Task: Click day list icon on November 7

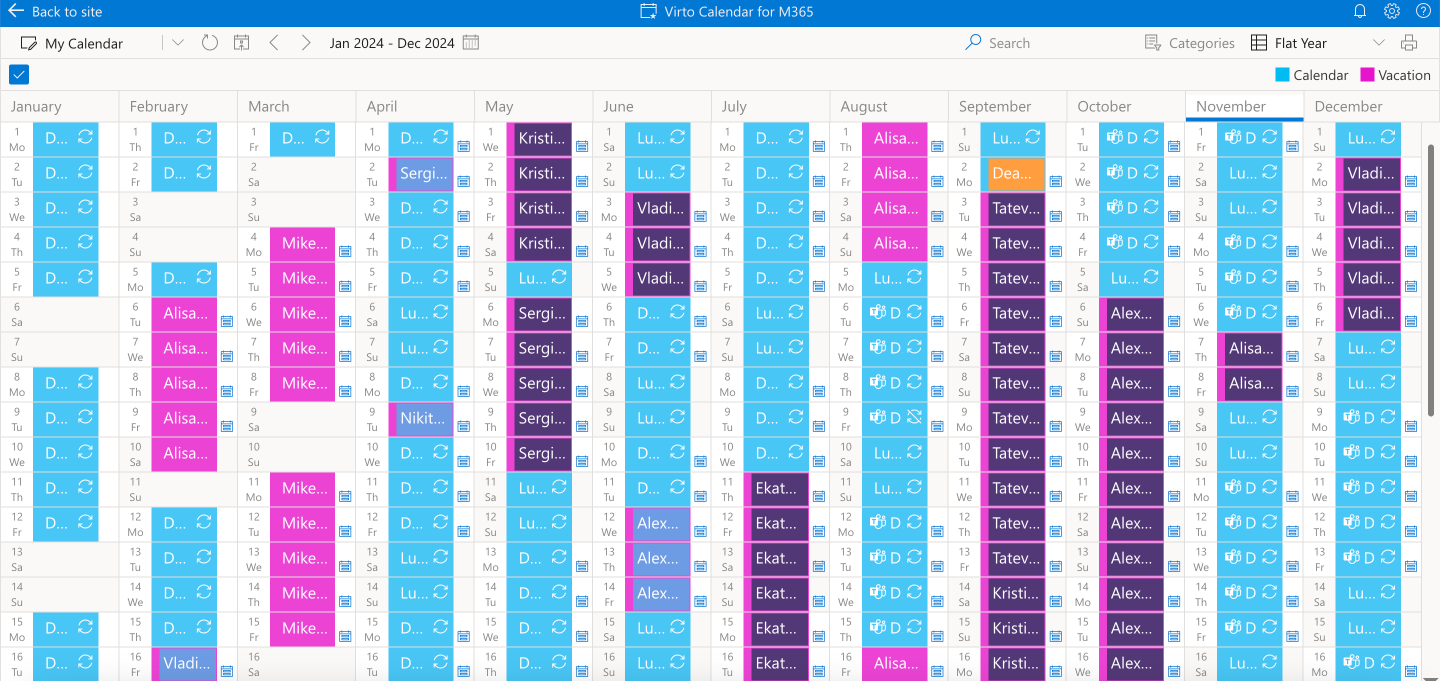Action: click(x=1293, y=356)
